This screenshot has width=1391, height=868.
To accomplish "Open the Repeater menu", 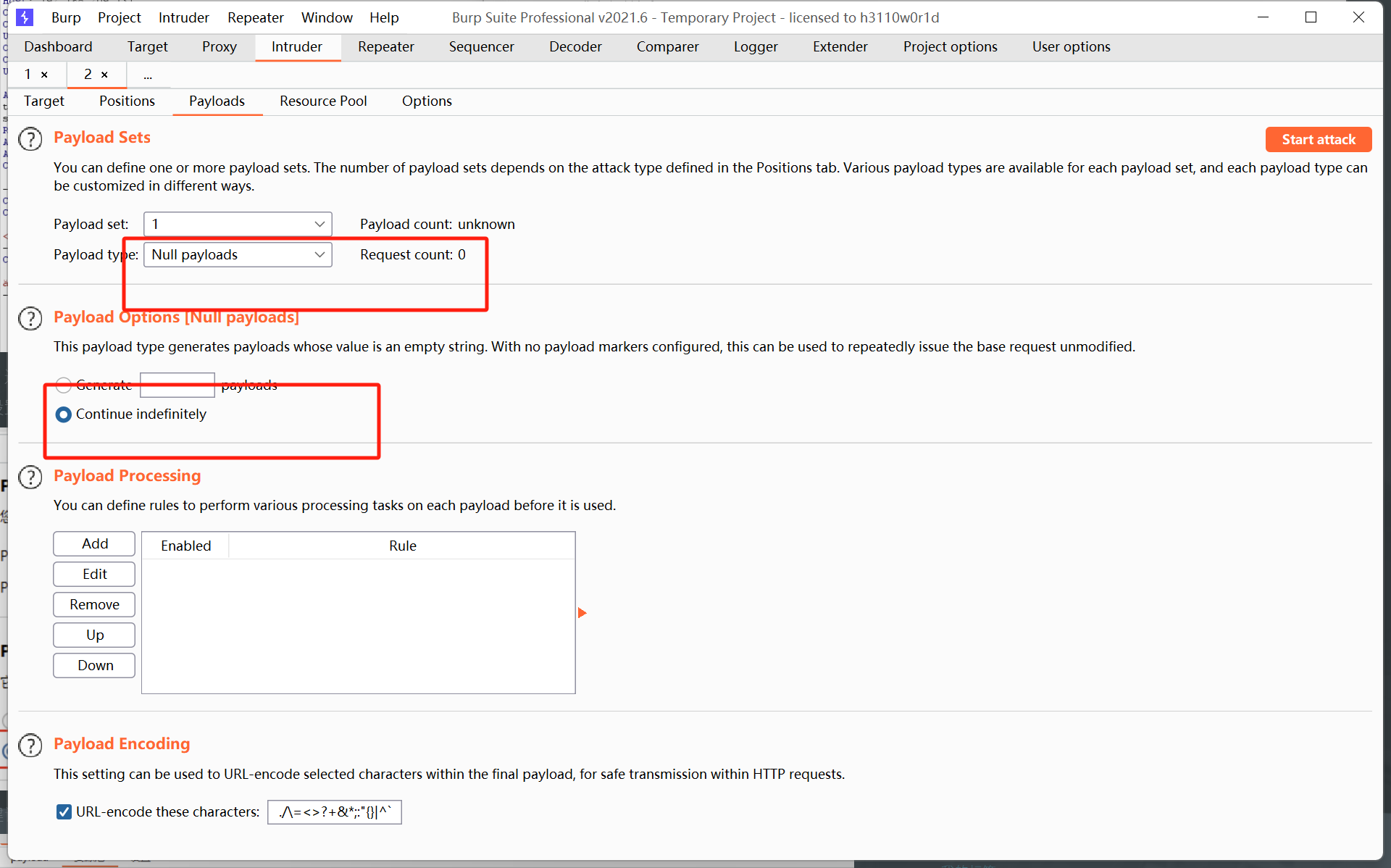I will 256,17.
